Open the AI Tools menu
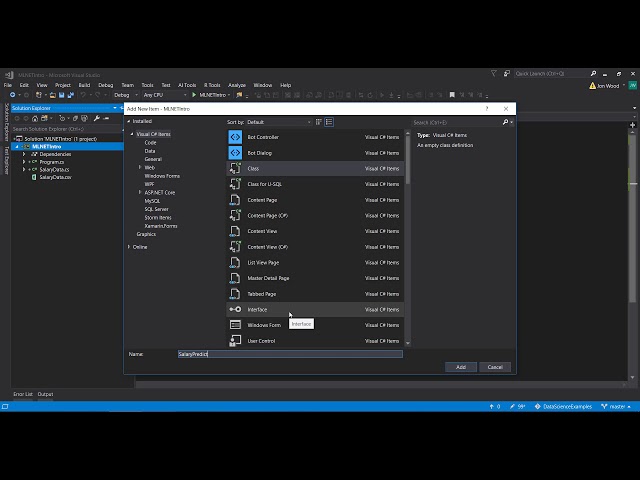640x480 pixels. [x=187, y=85]
